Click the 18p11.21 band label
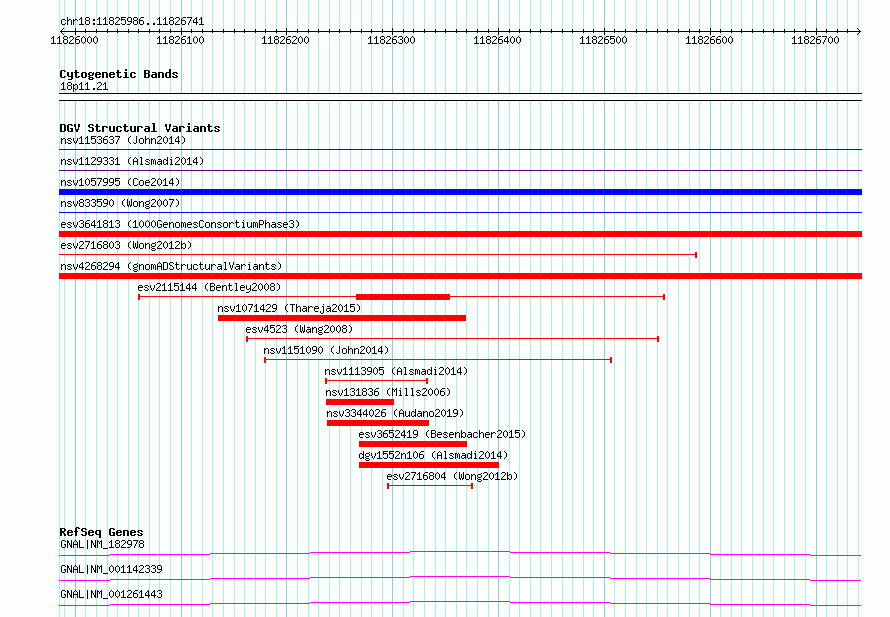890x617 pixels. [x=84, y=86]
